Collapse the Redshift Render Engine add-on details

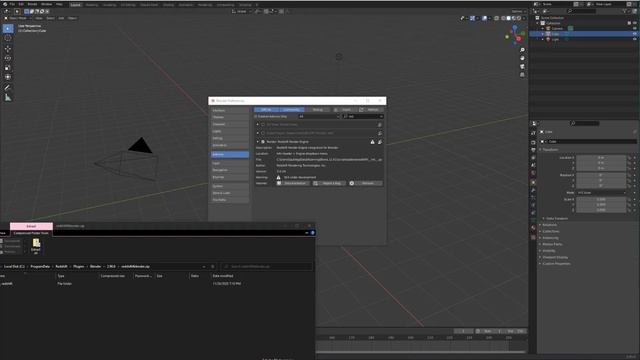[x=258, y=142]
